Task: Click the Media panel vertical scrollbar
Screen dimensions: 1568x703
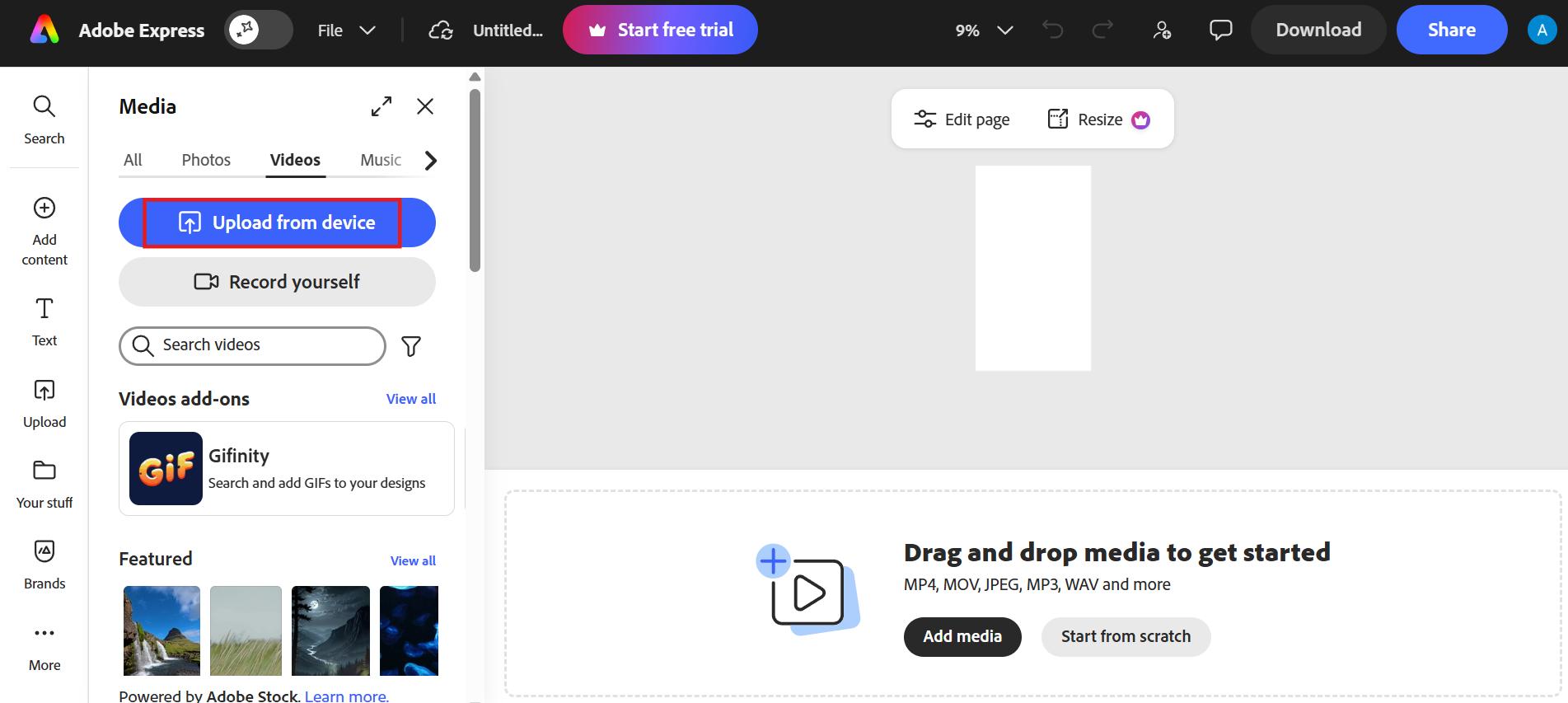Action: pos(475,180)
